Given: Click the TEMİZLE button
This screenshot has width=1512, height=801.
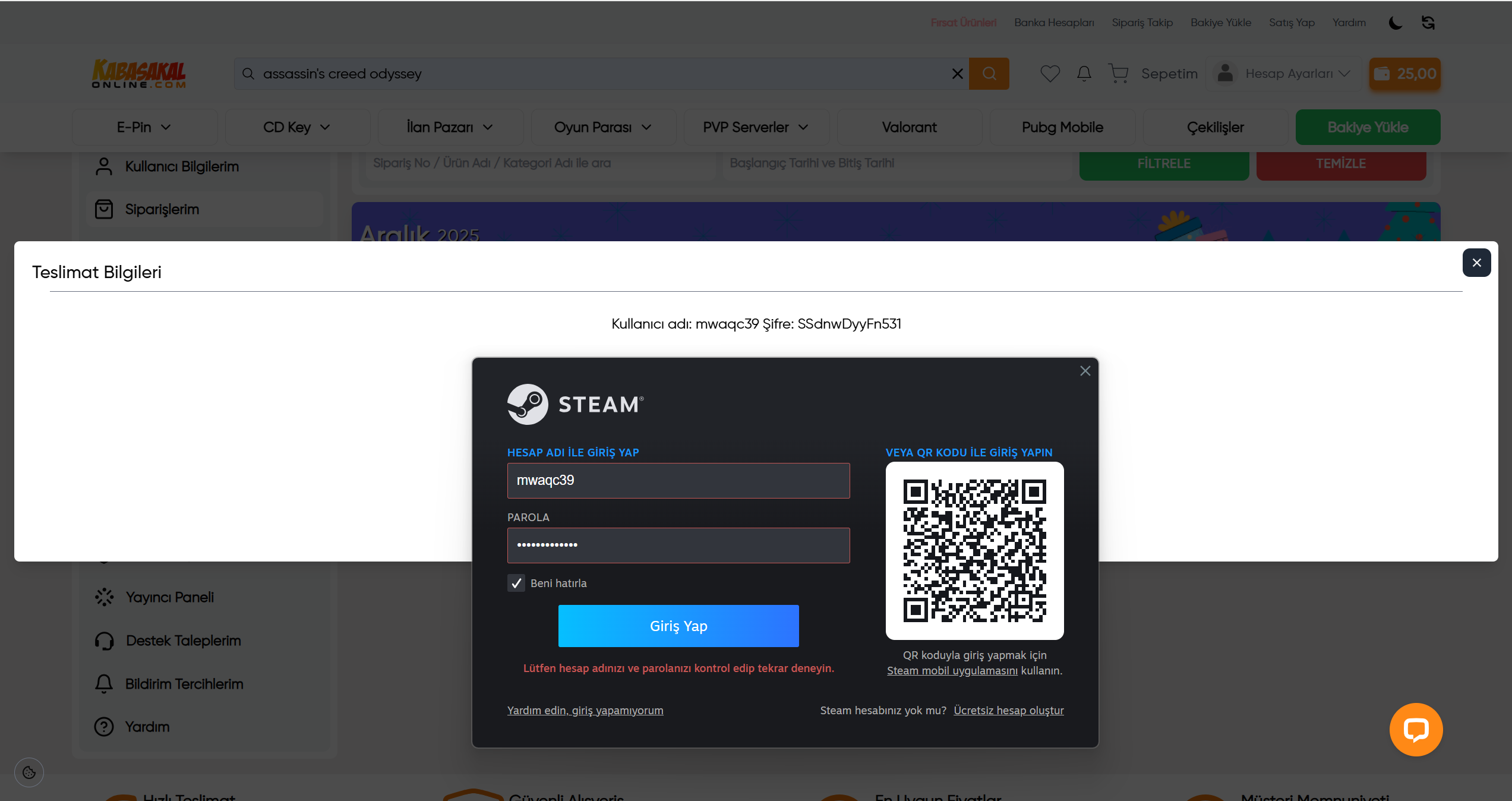Looking at the screenshot, I should pyautogui.click(x=1341, y=164).
